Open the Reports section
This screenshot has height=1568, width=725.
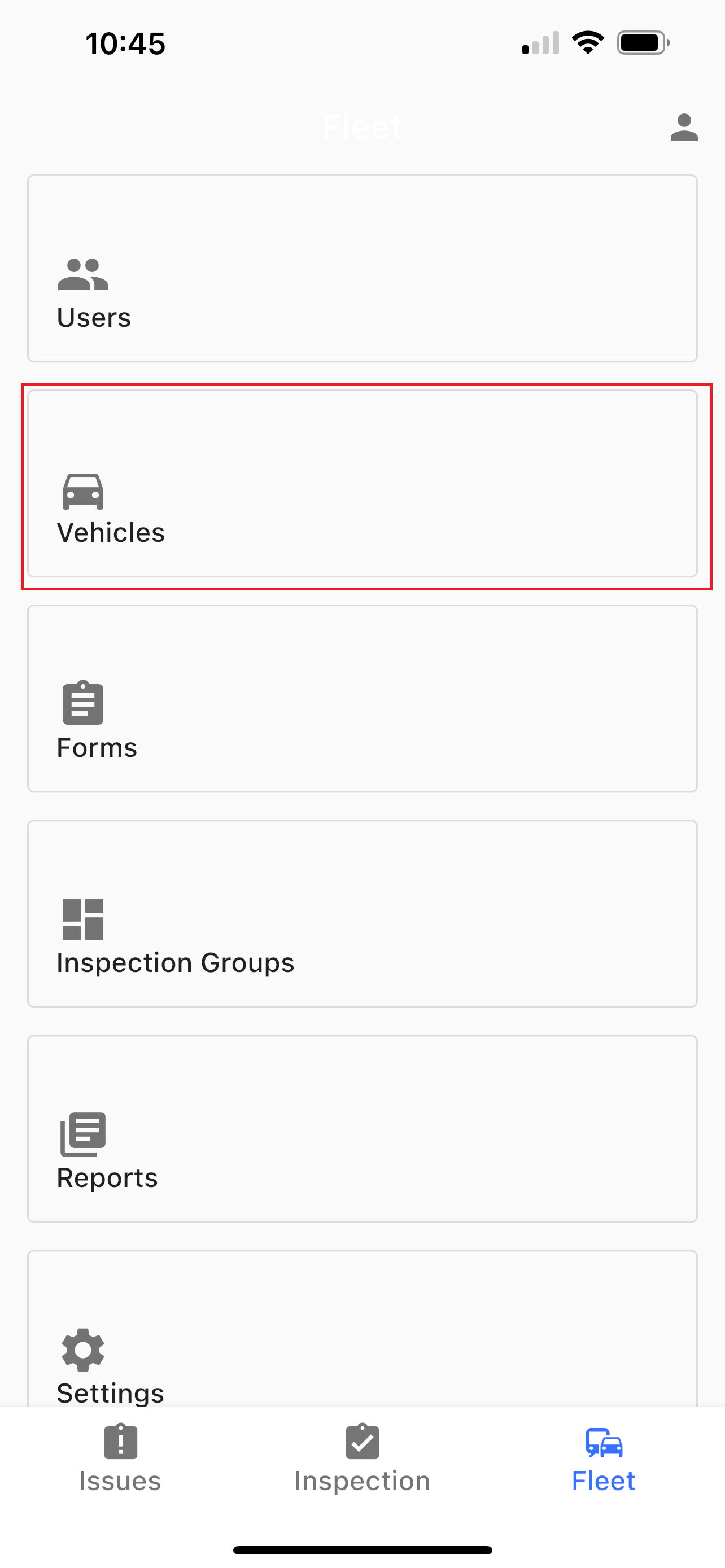[x=362, y=1126]
